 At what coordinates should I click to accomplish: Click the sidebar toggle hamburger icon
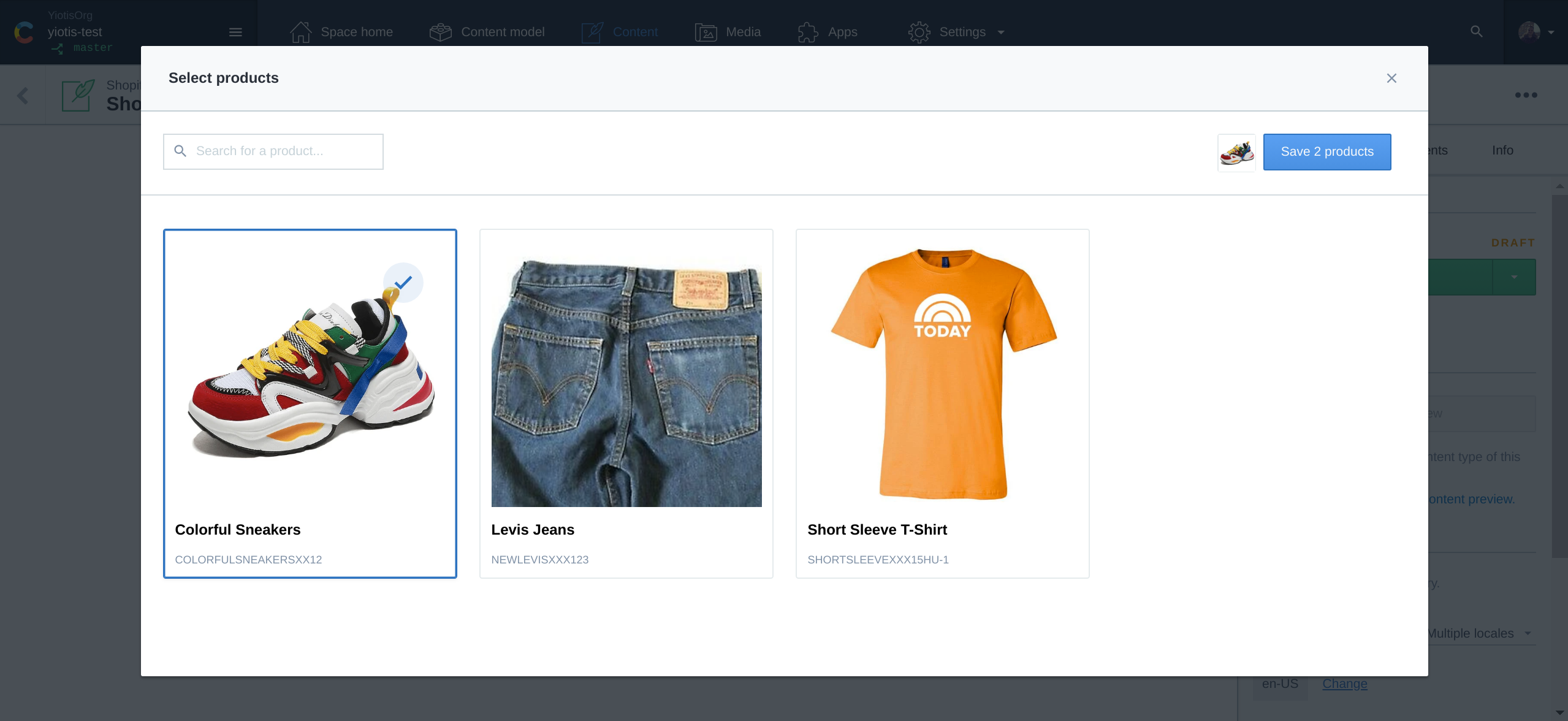236,32
